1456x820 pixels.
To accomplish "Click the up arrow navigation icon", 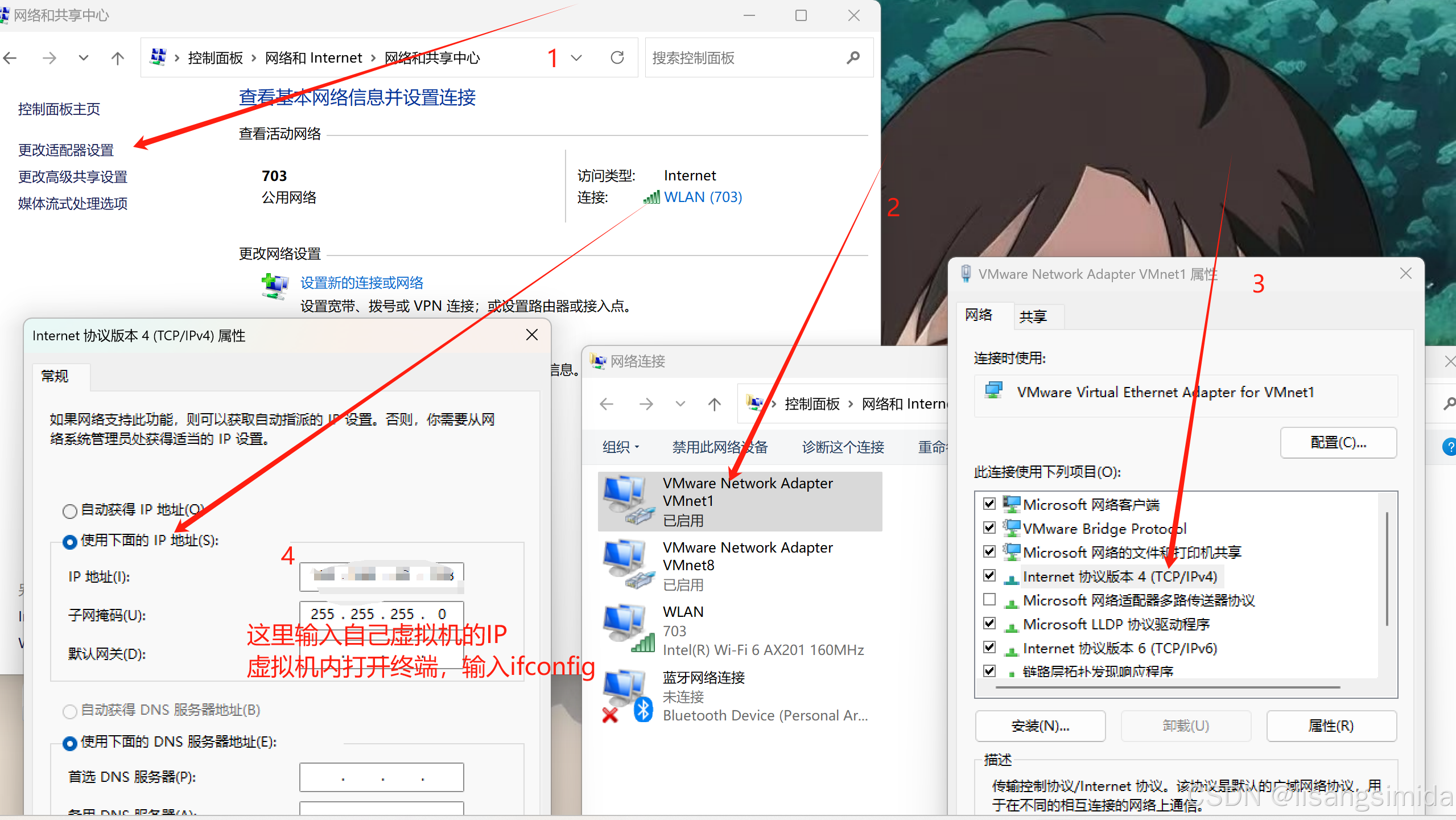I will [117, 58].
